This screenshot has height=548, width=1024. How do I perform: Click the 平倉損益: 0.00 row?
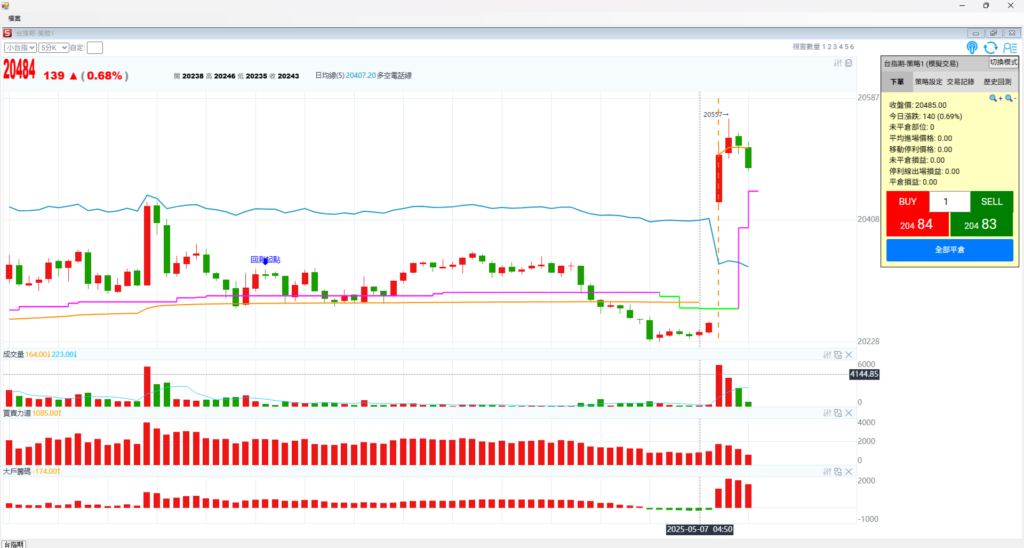tap(913, 182)
